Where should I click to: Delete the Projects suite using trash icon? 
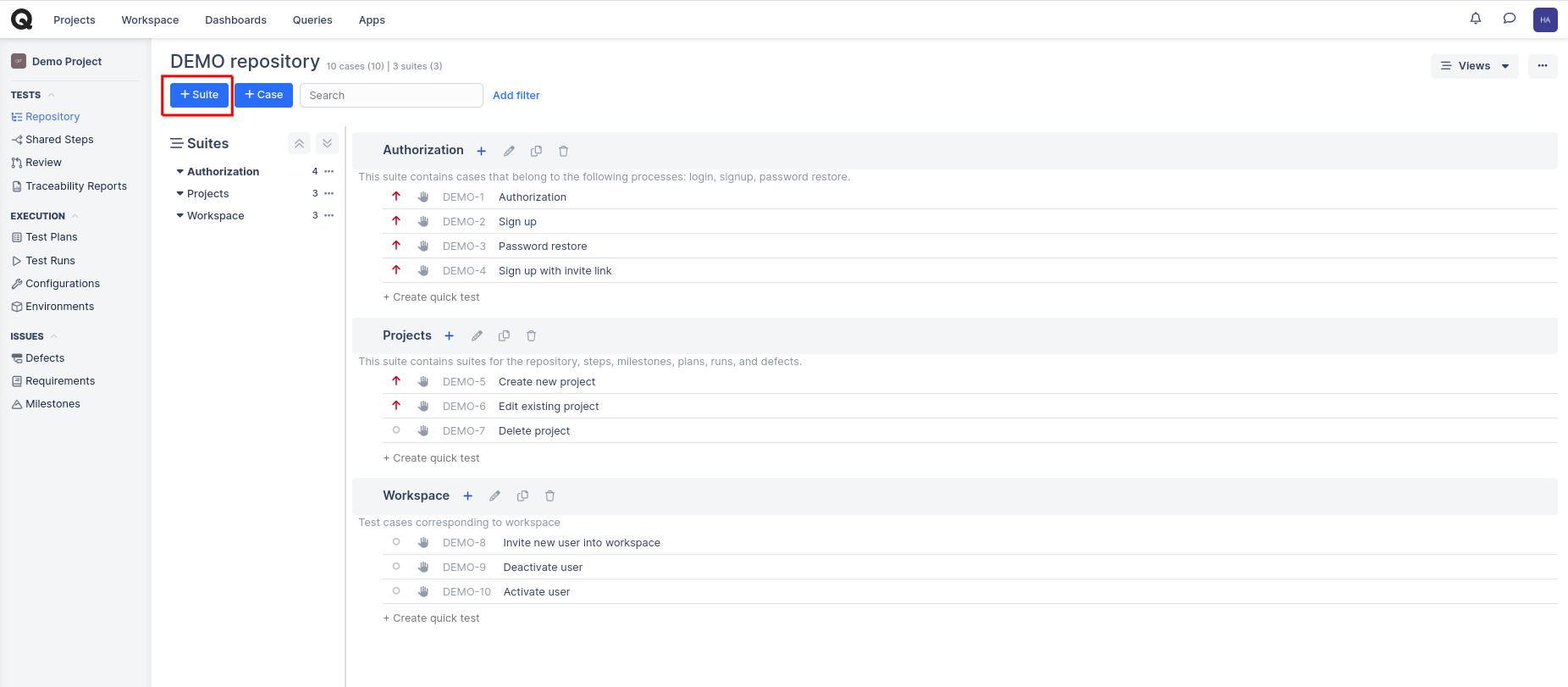[531, 336]
